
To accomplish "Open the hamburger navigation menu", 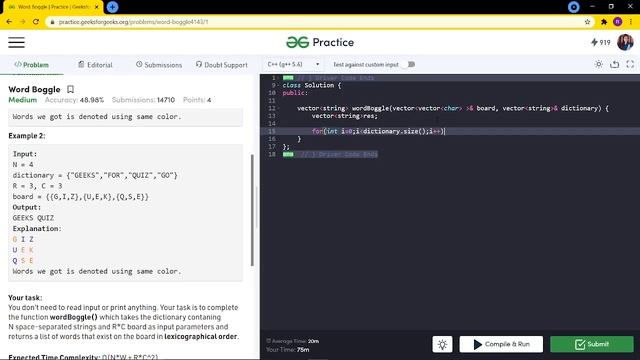I will [x=16, y=42].
